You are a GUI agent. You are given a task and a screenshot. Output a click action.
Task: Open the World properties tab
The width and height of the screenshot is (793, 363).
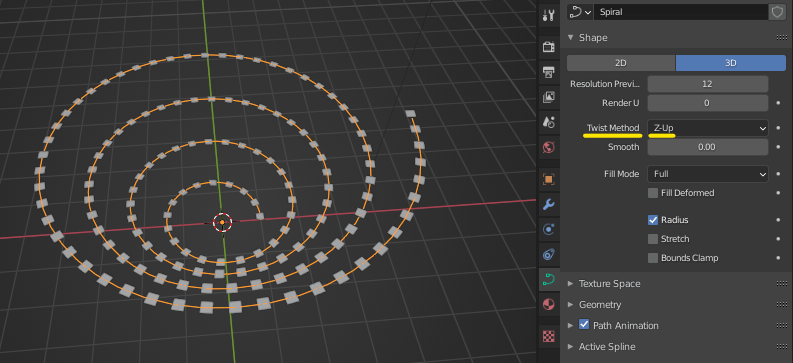pyautogui.click(x=548, y=147)
